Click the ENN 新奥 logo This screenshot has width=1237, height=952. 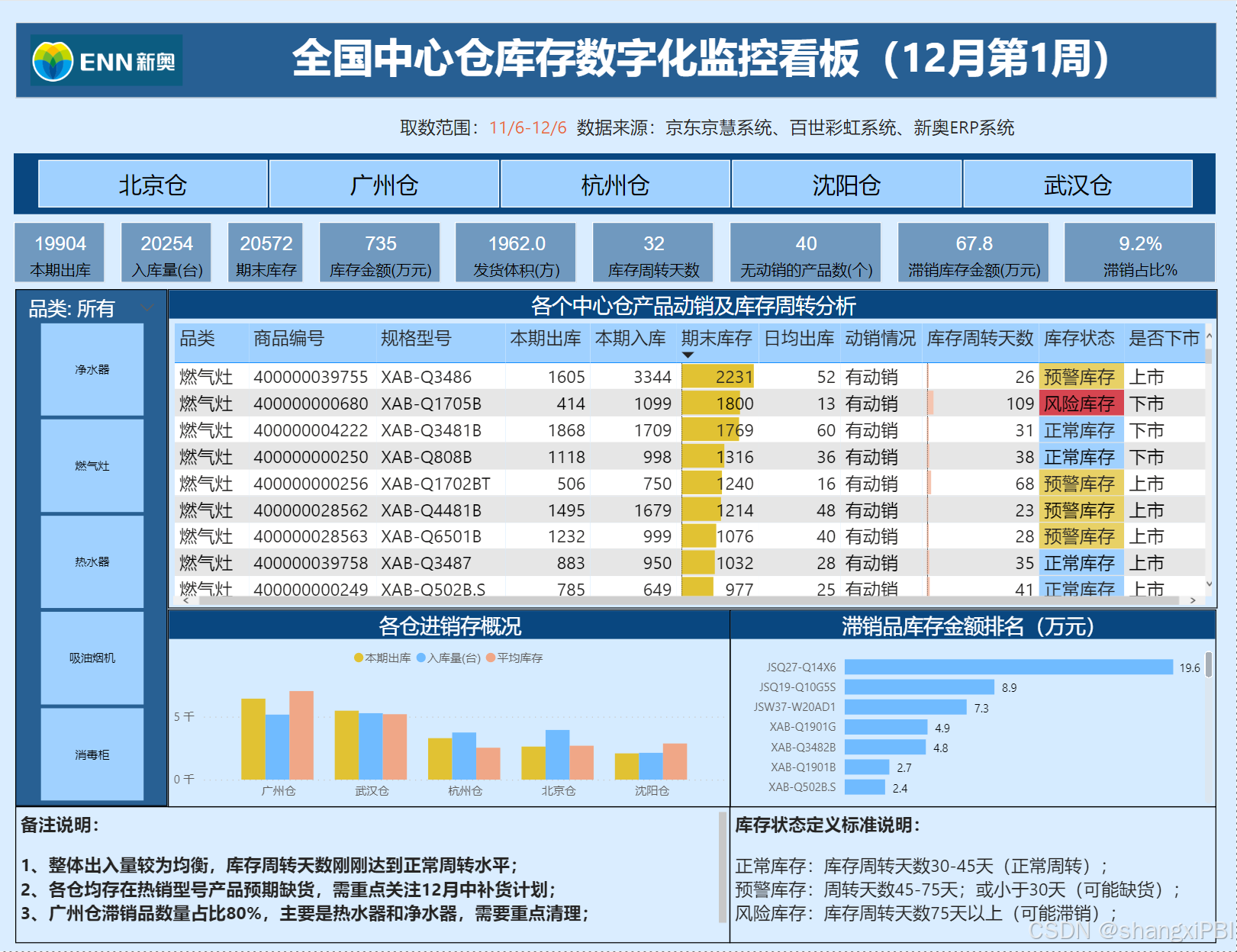(106, 60)
